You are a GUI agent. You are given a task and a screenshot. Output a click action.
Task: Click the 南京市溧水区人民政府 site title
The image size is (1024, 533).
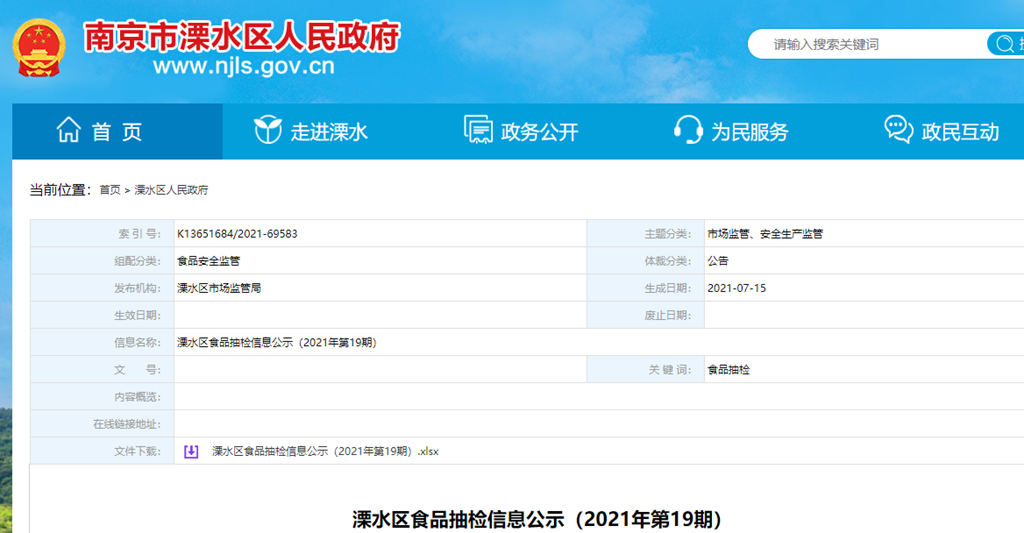pos(241,37)
